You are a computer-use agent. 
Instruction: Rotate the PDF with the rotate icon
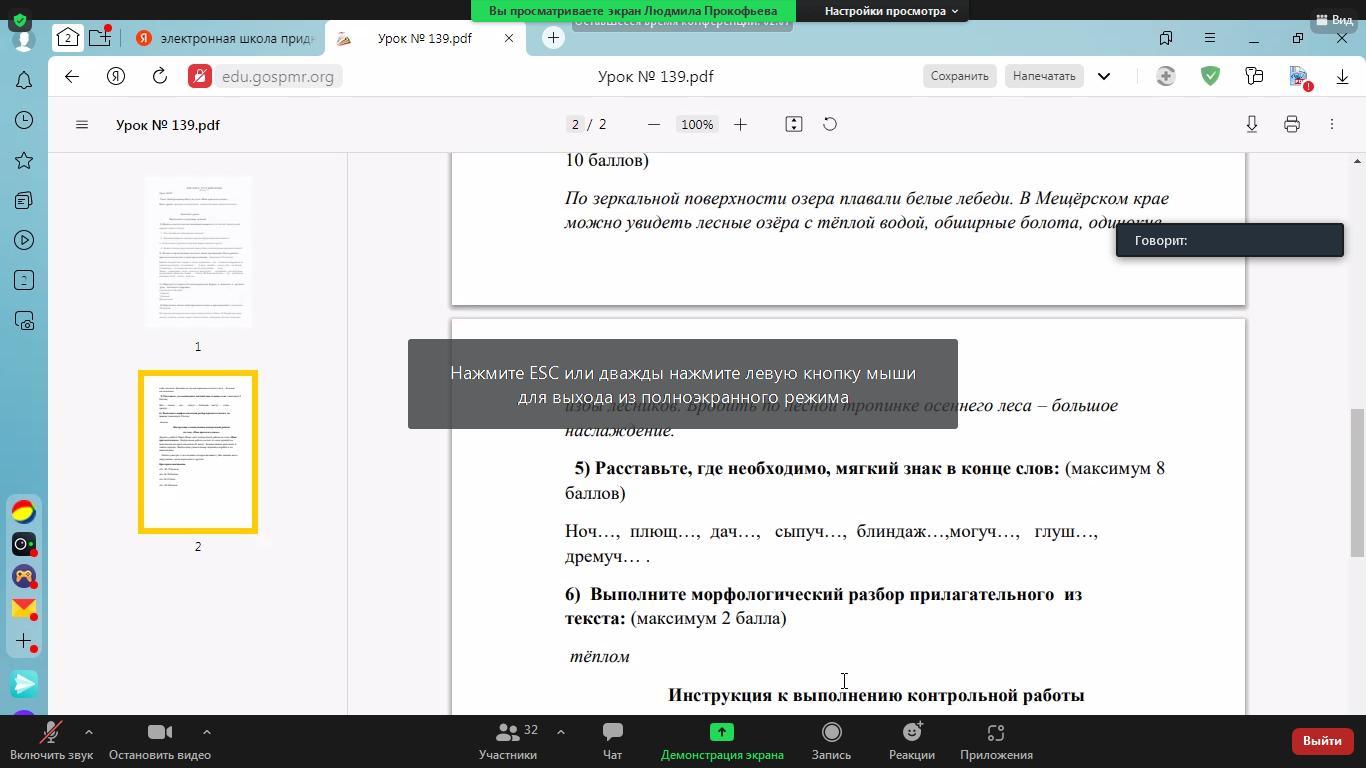tap(830, 124)
